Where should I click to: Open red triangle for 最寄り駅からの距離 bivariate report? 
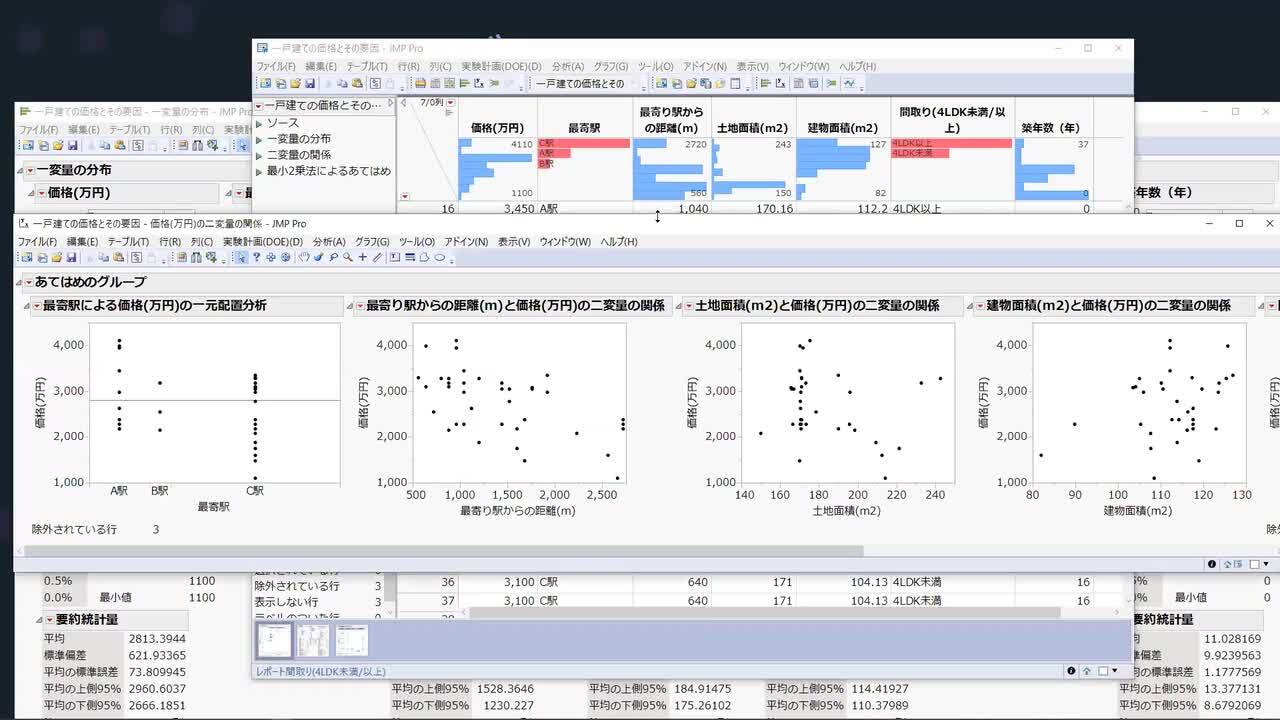361,306
